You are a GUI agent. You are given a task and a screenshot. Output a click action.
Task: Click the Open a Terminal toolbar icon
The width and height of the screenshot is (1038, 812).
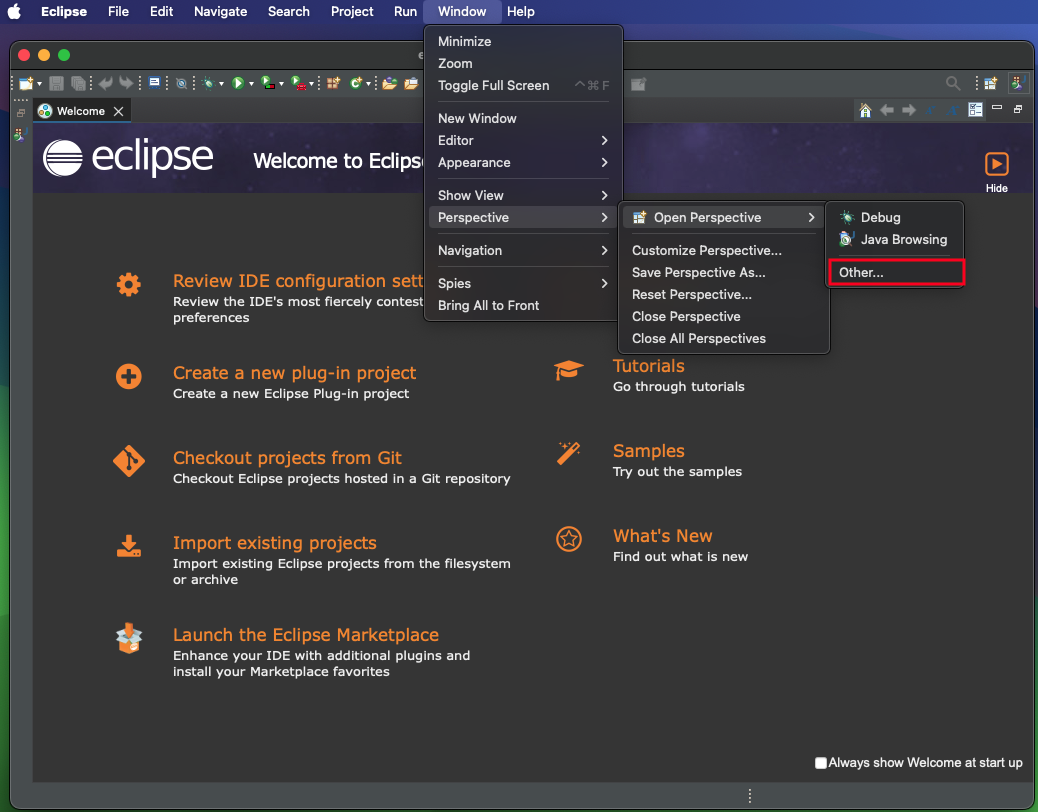(154, 83)
